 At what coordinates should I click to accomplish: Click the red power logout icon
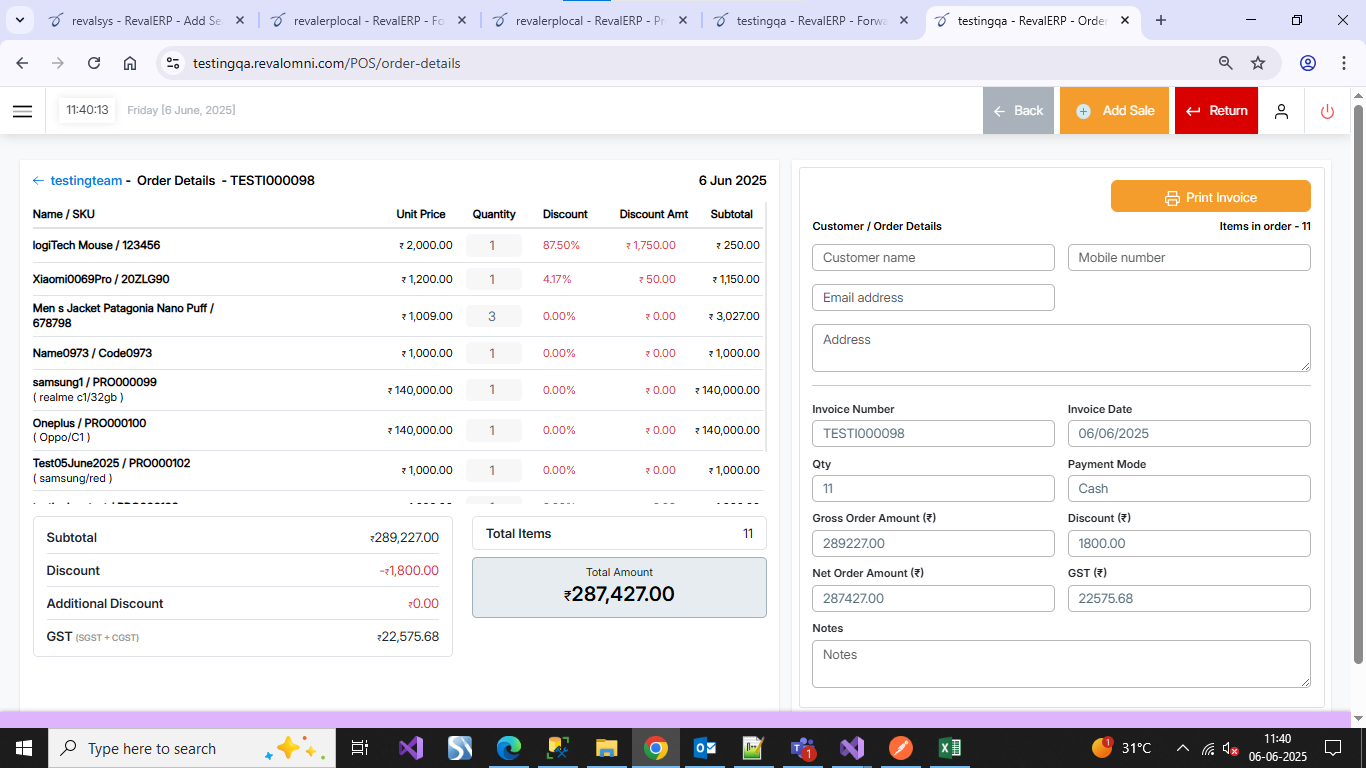(x=1327, y=111)
